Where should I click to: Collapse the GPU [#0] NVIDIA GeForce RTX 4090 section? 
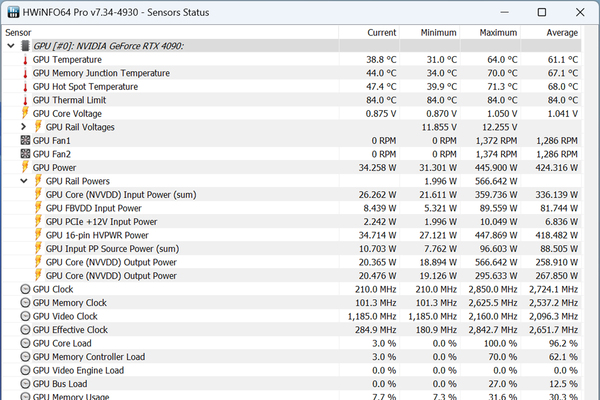click(11, 46)
